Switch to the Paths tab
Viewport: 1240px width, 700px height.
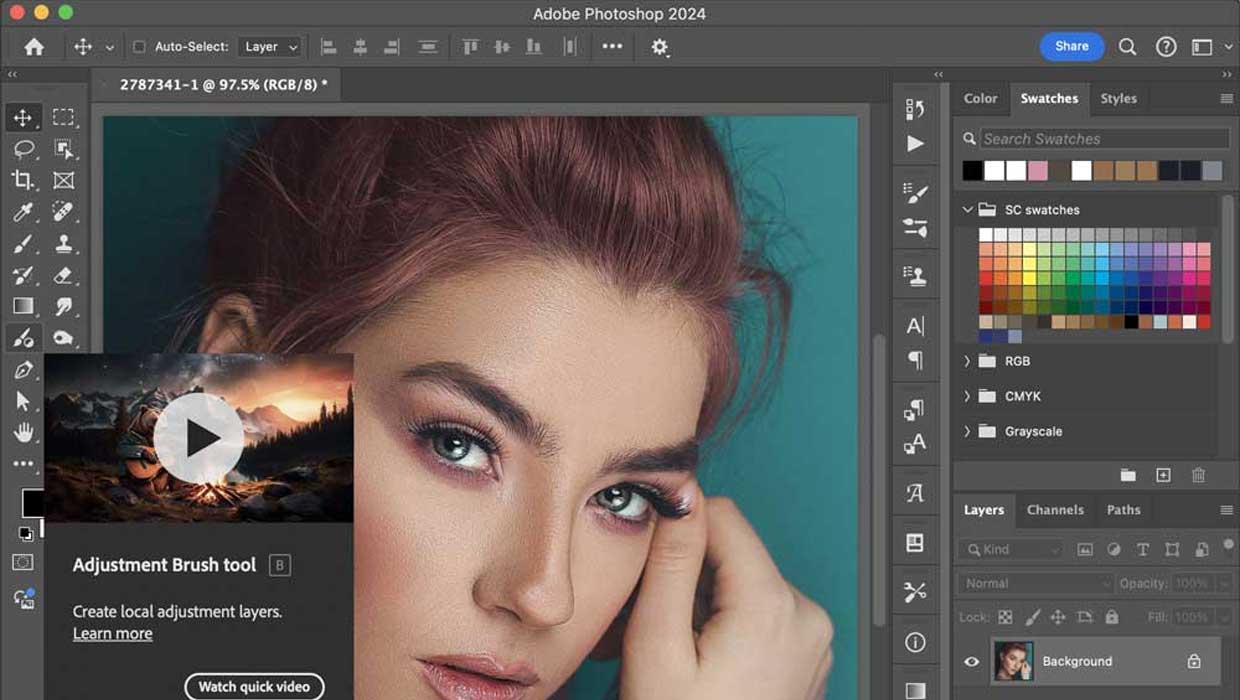(x=1123, y=510)
